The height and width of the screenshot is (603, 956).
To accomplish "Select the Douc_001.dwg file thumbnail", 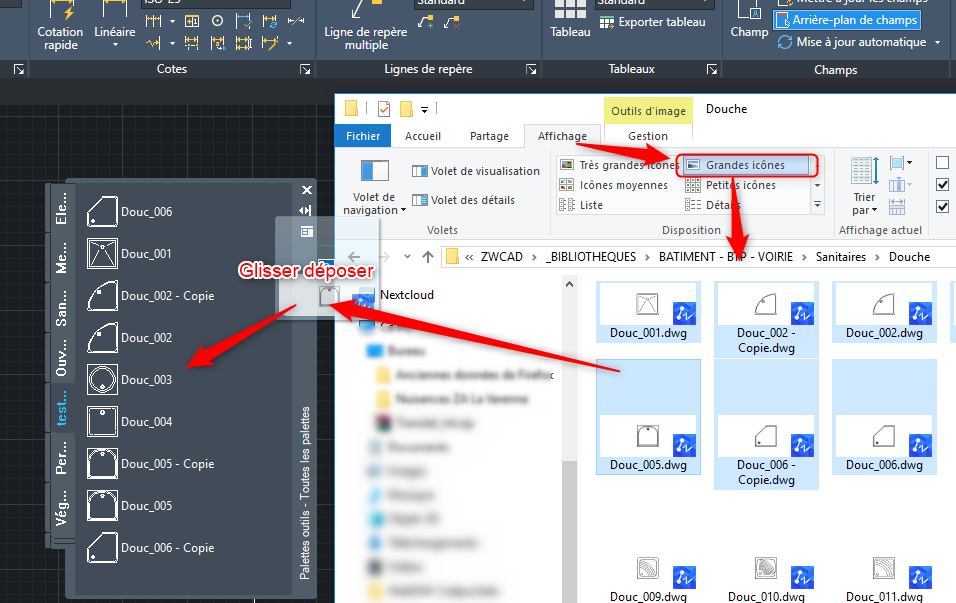I will [647, 312].
